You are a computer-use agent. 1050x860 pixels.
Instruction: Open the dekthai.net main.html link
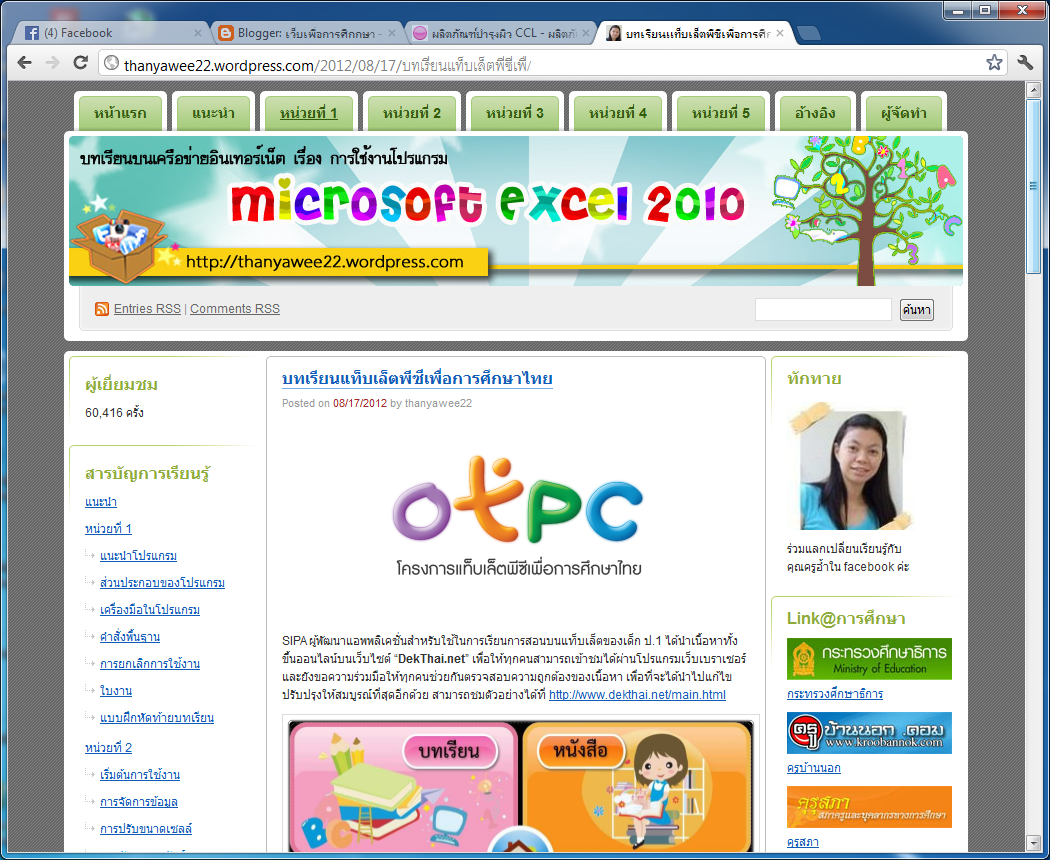click(638, 695)
